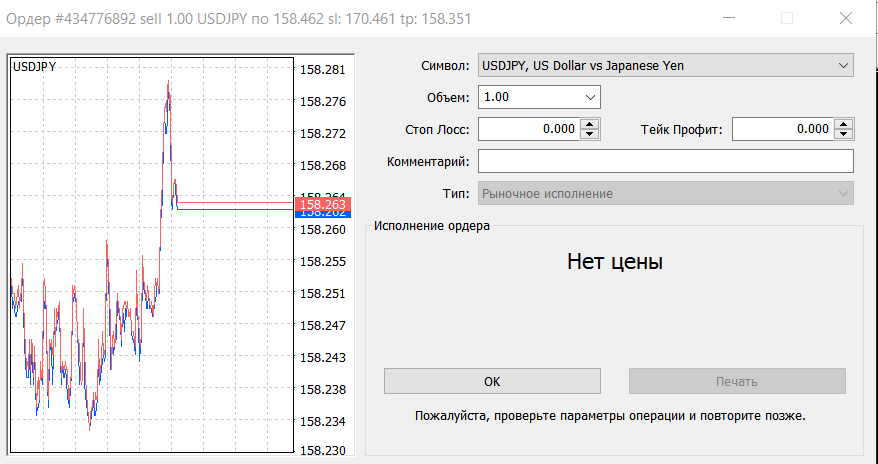
Task: Click the Печать button
Action: point(737,381)
